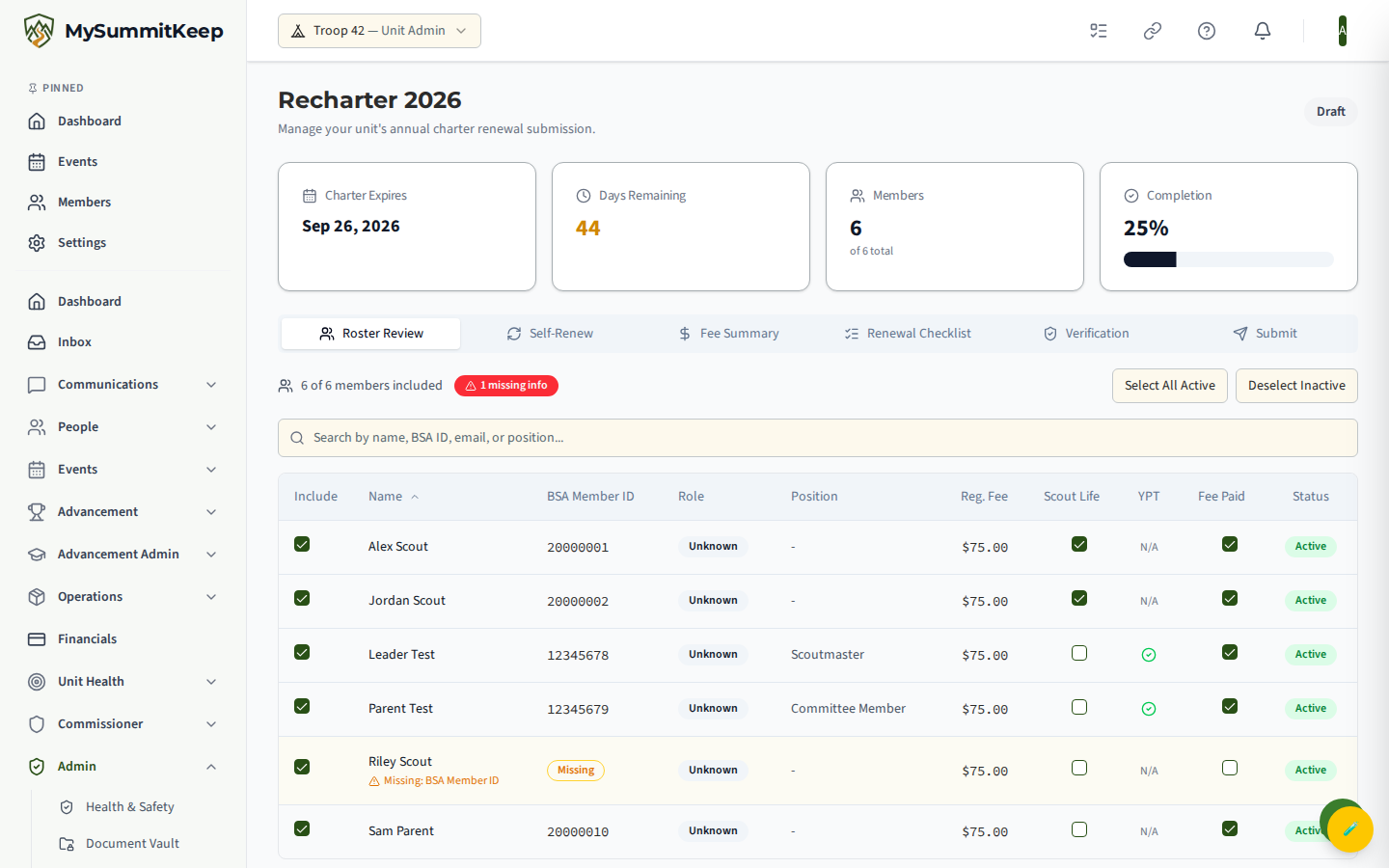
Task: Expand Communications menu chevron
Action: [x=211, y=385]
